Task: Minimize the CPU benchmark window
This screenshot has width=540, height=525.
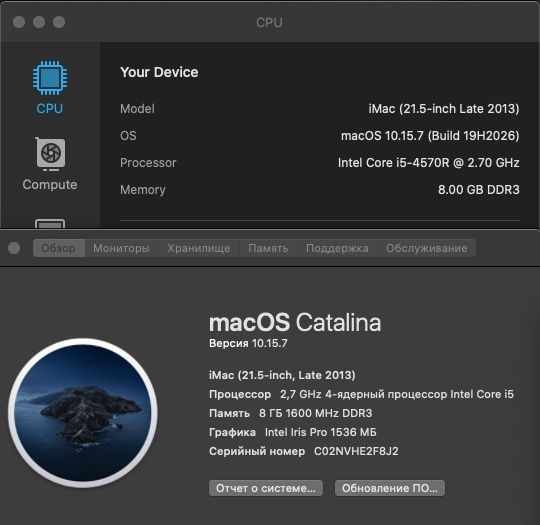Action: [39, 22]
